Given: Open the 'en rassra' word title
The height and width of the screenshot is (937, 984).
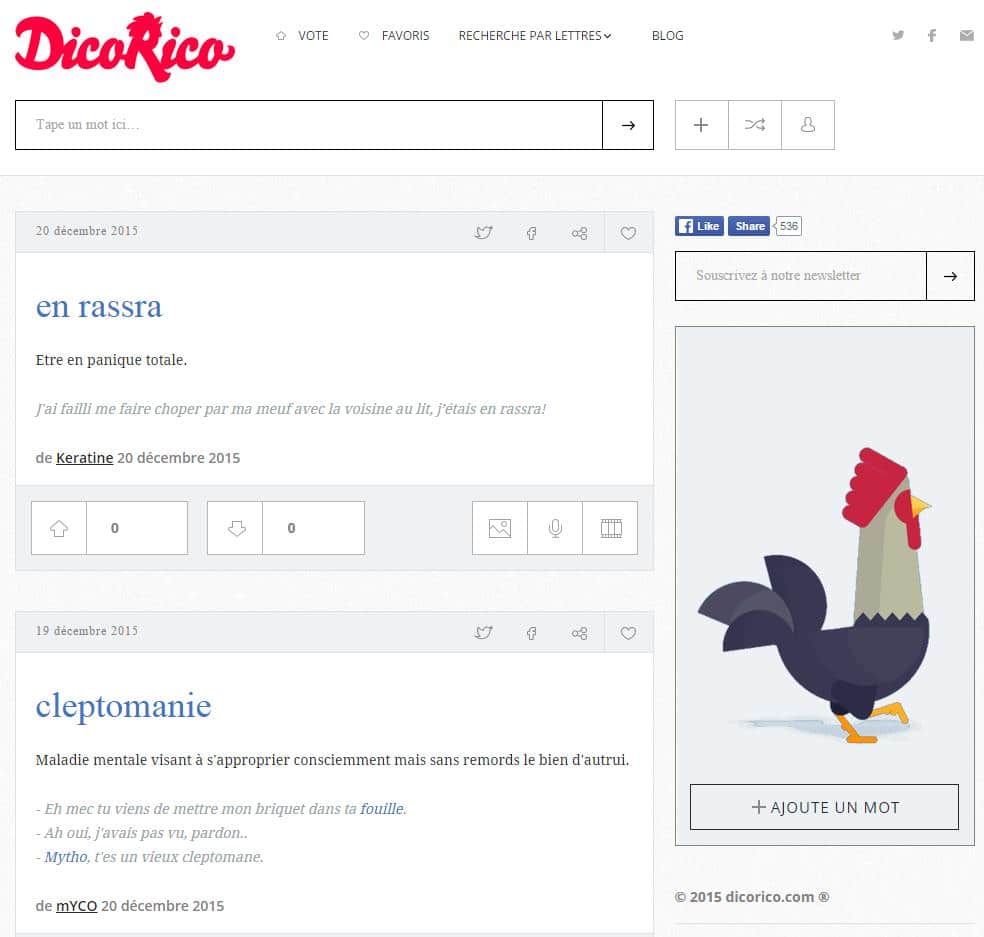Looking at the screenshot, I should [99, 307].
